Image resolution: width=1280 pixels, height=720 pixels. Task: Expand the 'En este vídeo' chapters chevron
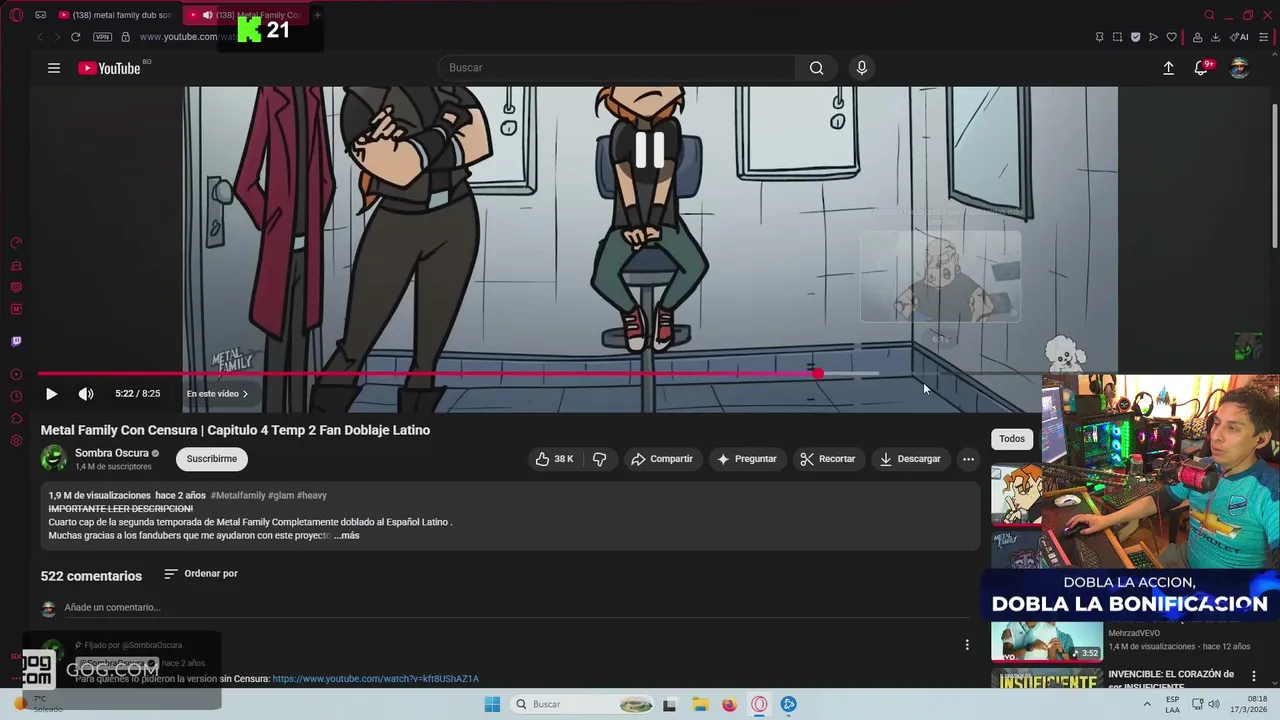point(245,394)
